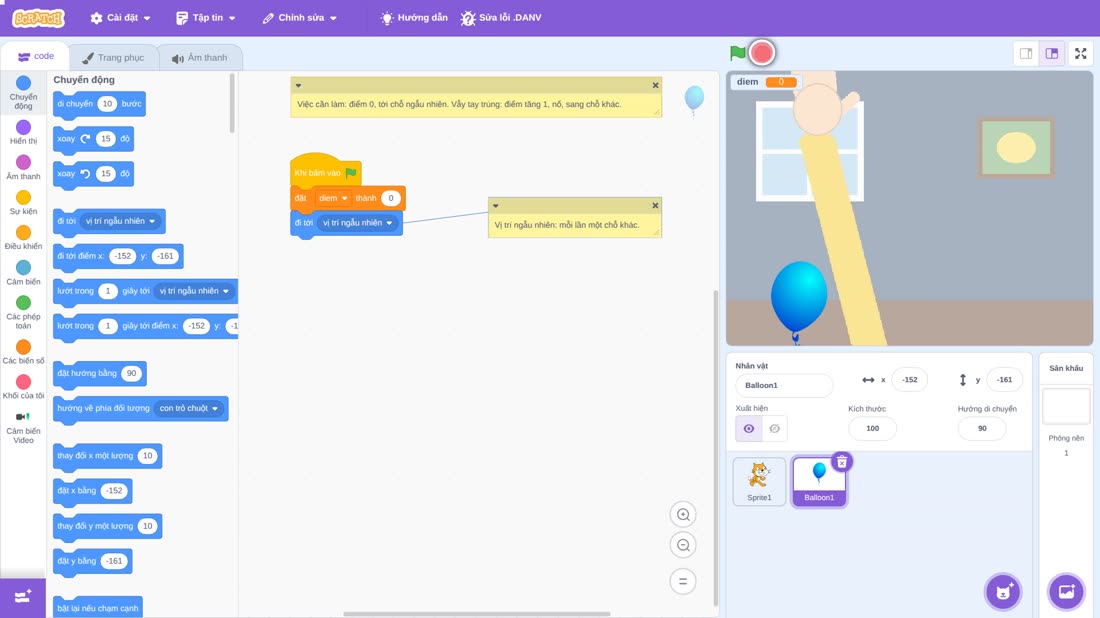The width and height of the screenshot is (1100, 618).
Task: Open the add extension button
Action: [22, 597]
